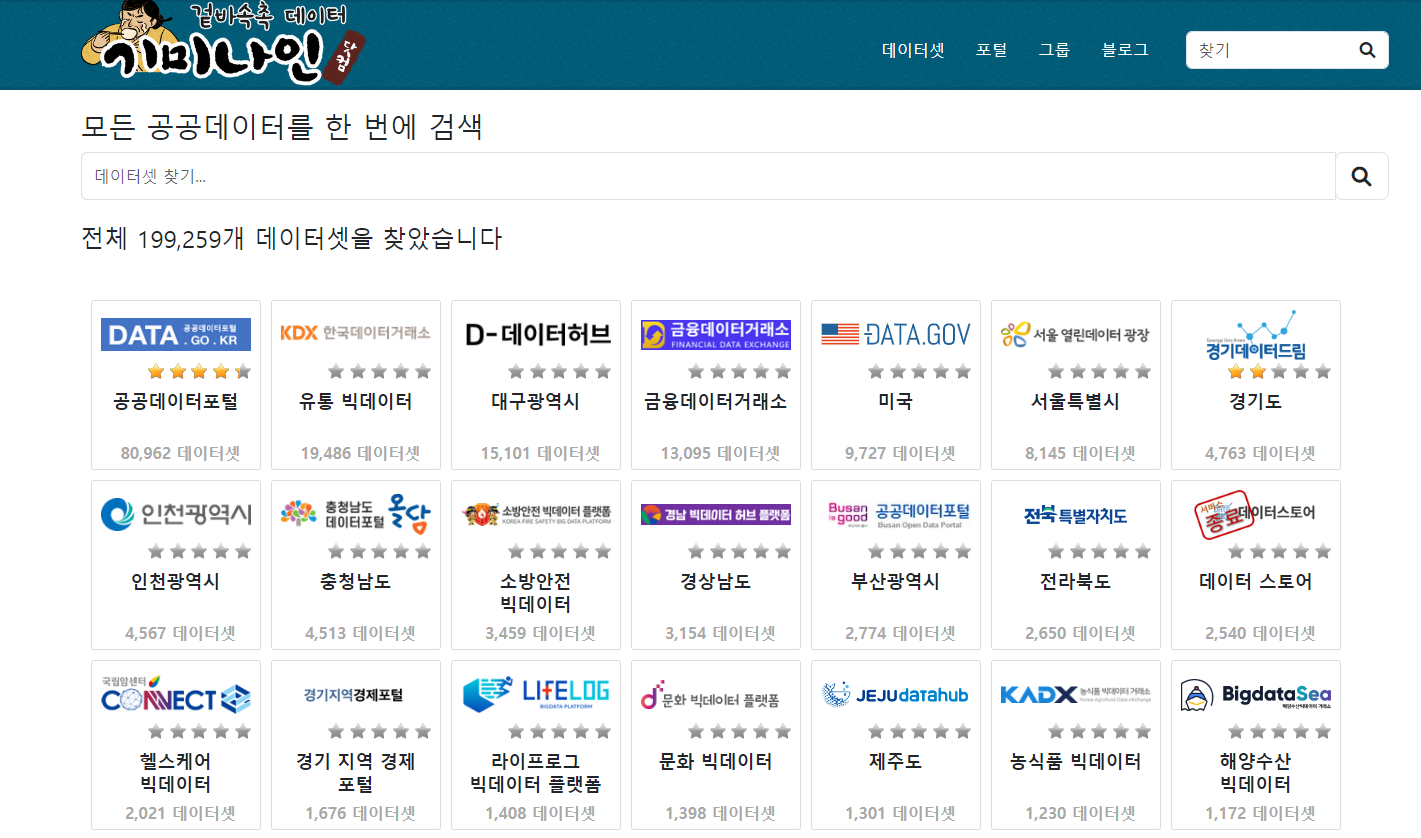Click the 금융데이터거래소 title link
This screenshot has height=838, width=1421.
[x=716, y=402]
